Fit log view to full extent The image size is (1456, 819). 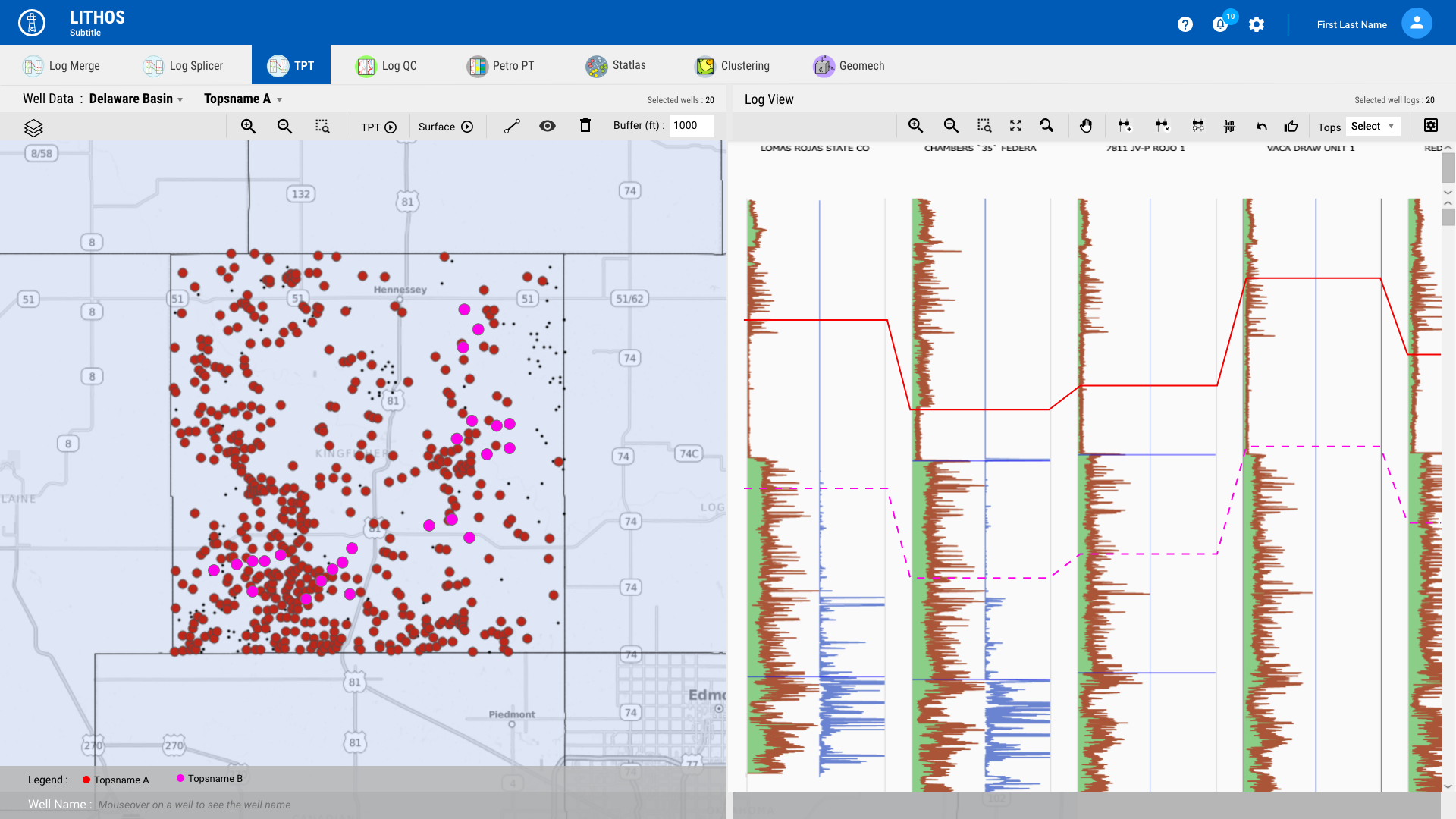coord(1015,126)
